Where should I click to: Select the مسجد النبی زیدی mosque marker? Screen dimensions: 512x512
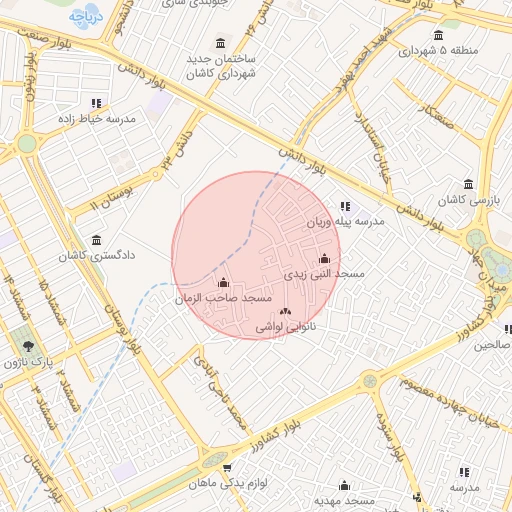click(x=324, y=259)
